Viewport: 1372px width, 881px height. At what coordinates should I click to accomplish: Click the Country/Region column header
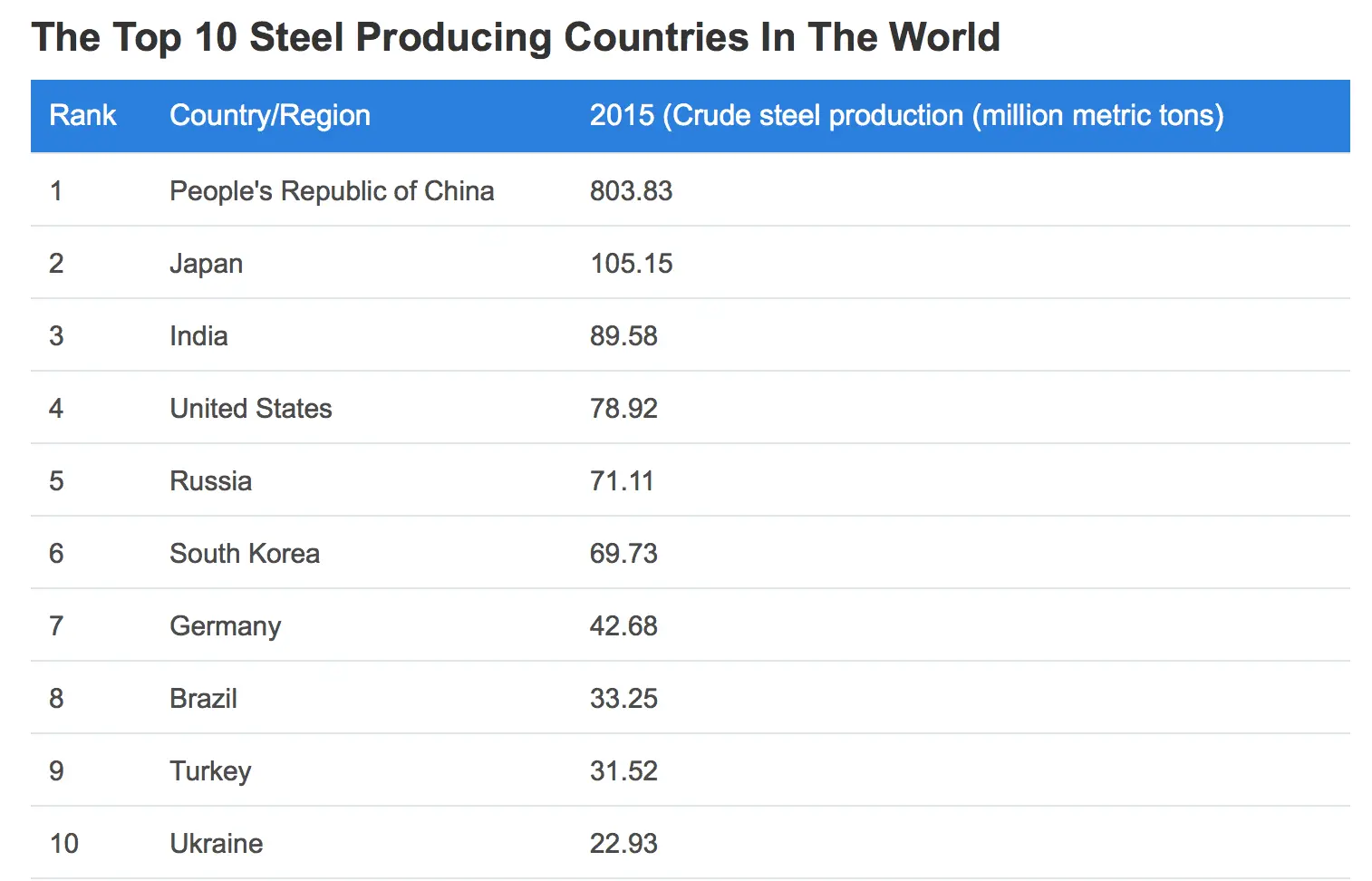pos(270,115)
